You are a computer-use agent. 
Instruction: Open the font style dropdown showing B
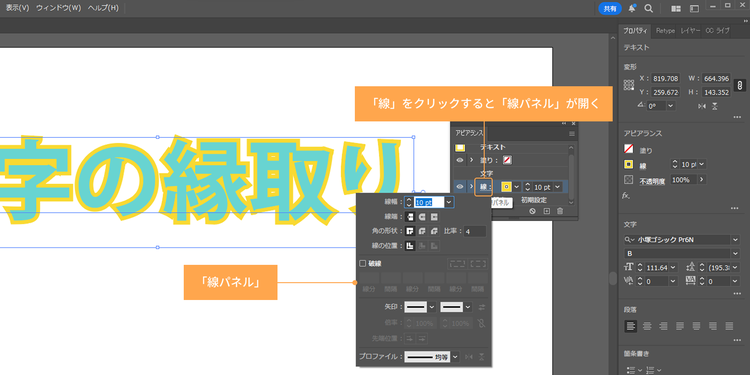pos(735,254)
